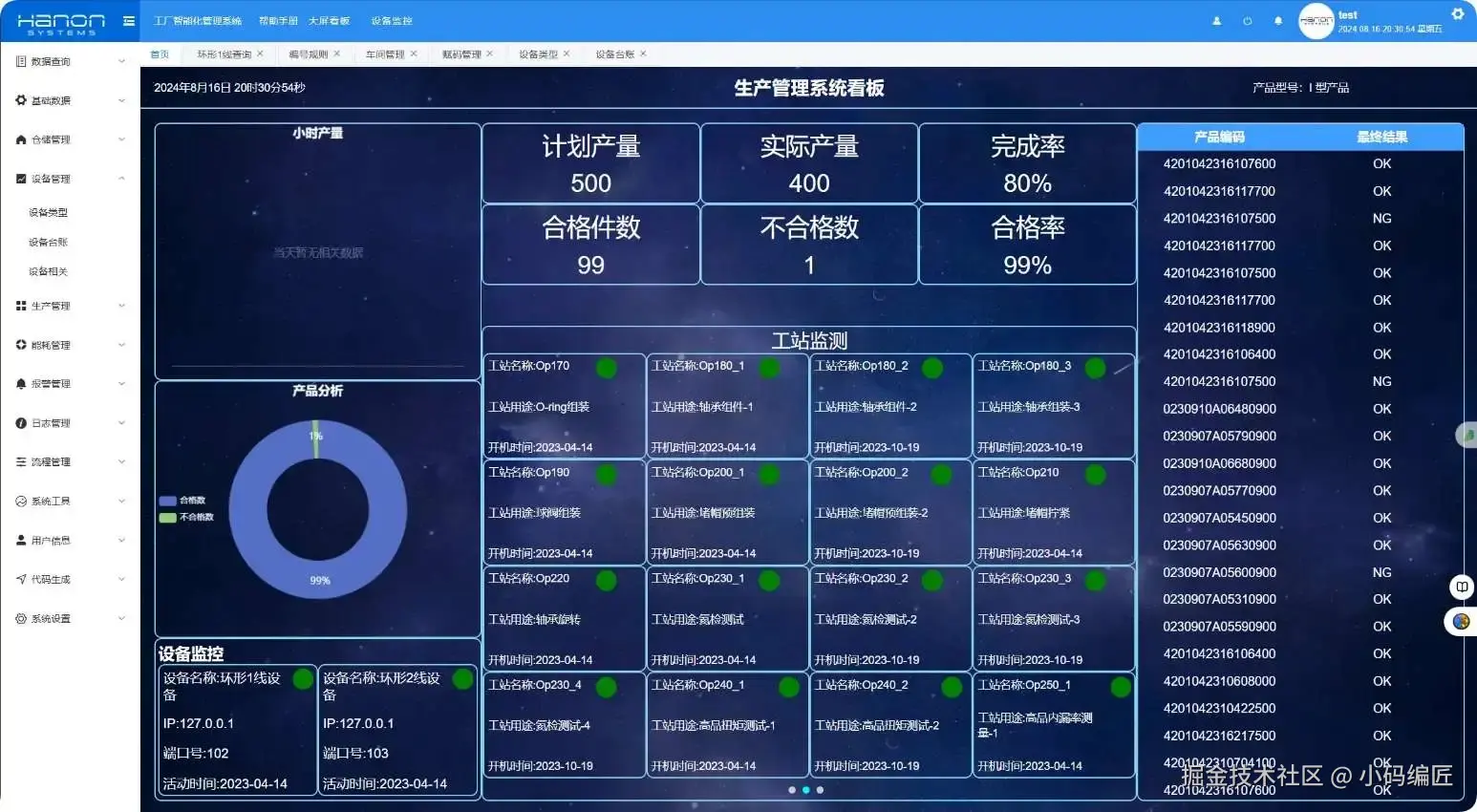
Task: Collapse the sidebar with the hamburger icon
Action: coord(129,21)
